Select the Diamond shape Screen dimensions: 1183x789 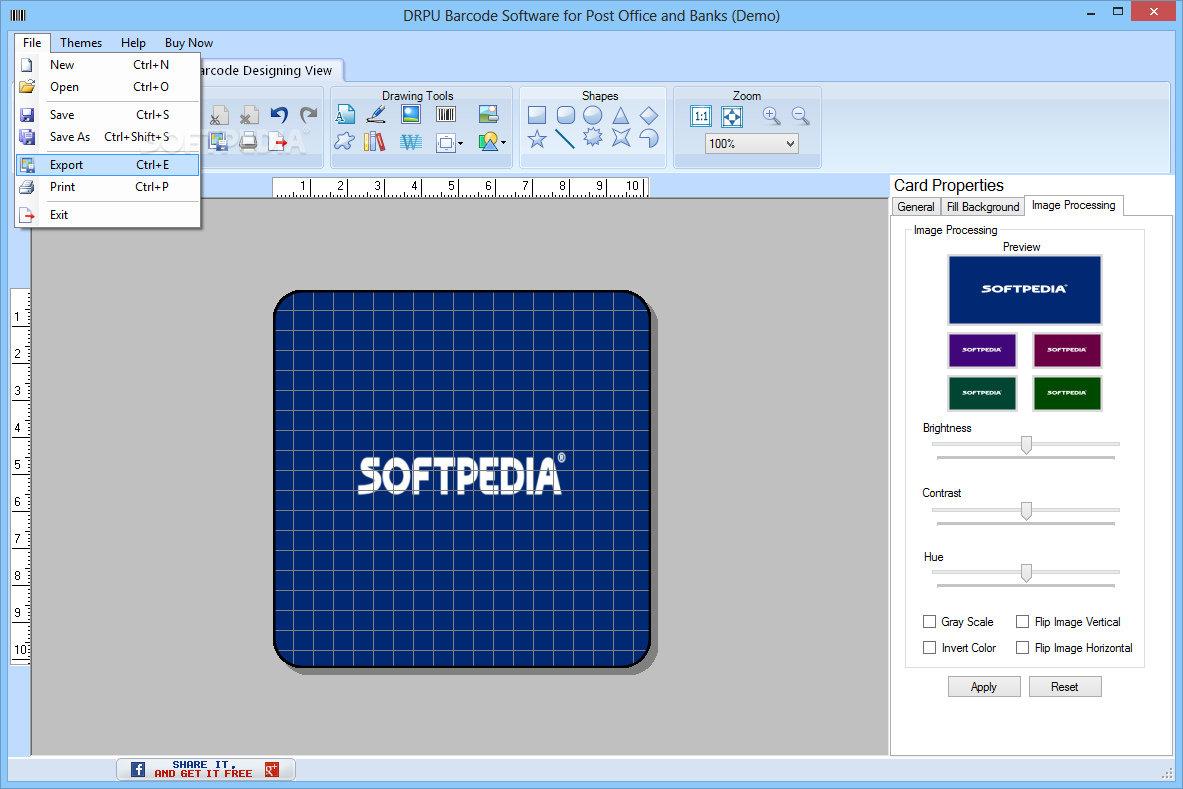[649, 115]
